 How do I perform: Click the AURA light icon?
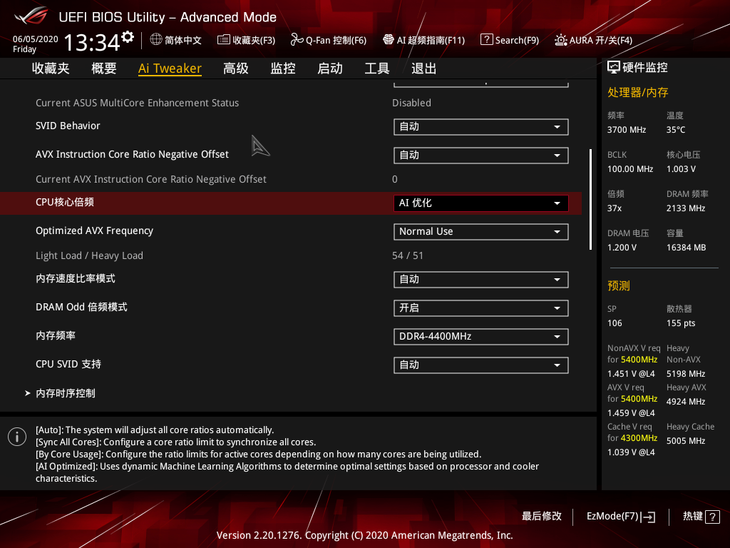pos(561,40)
